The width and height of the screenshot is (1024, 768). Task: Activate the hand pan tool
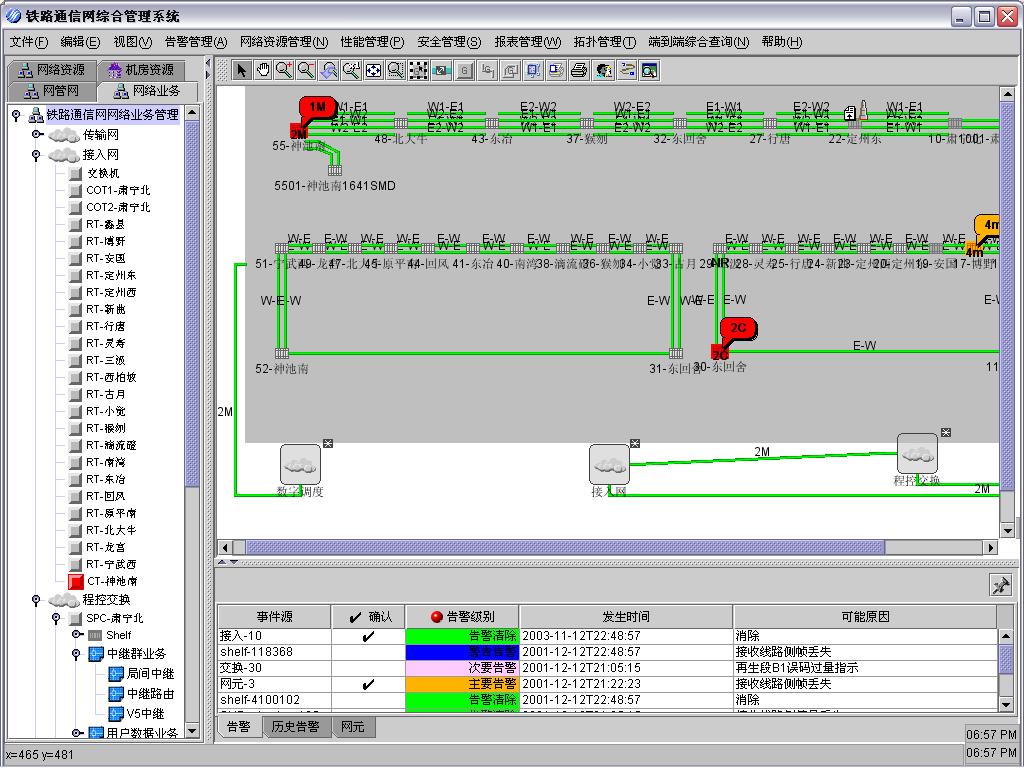click(x=263, y=70)
